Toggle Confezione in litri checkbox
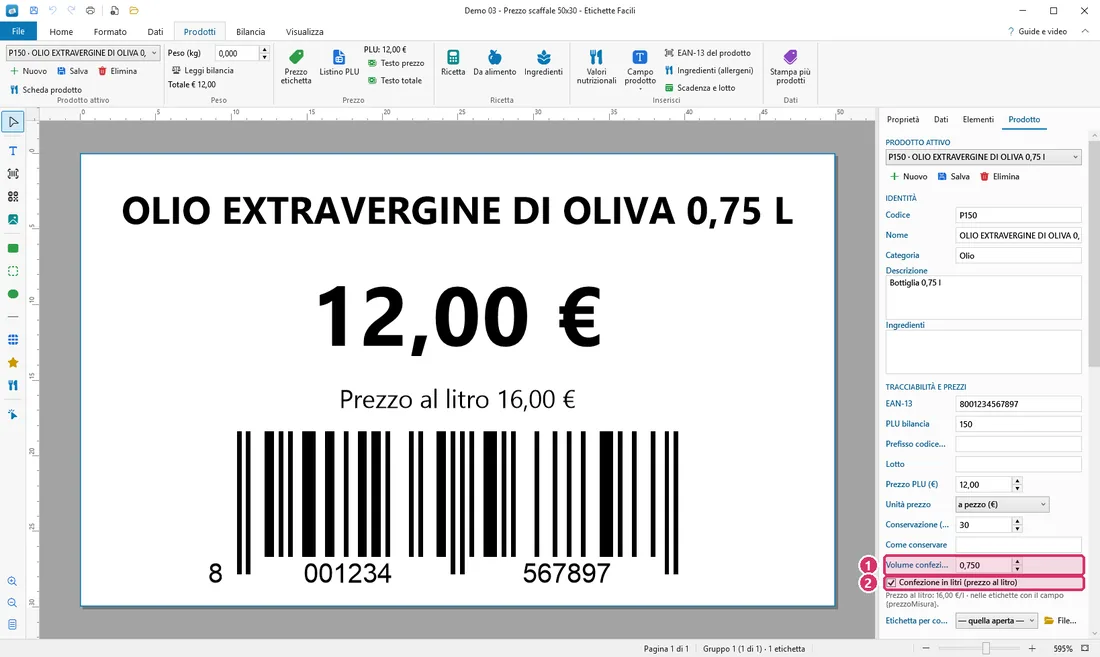Image resolution: width=1100 pixels, height=657 pixels. 892,583
